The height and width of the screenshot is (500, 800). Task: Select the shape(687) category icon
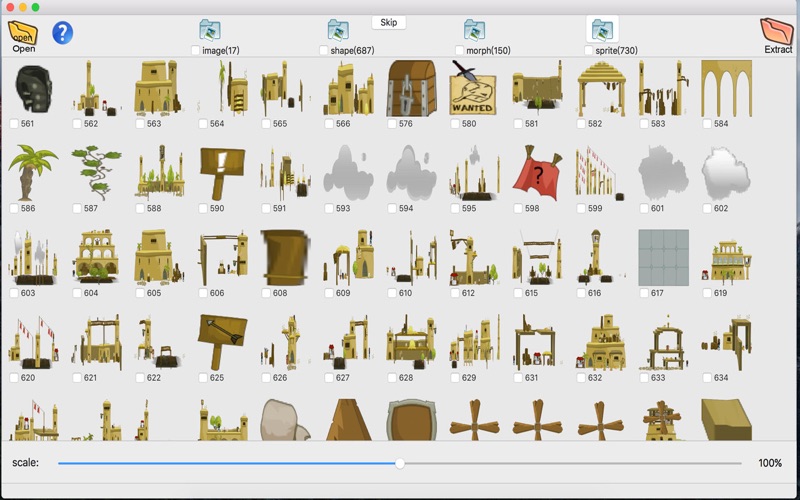[x=338, y=30]
